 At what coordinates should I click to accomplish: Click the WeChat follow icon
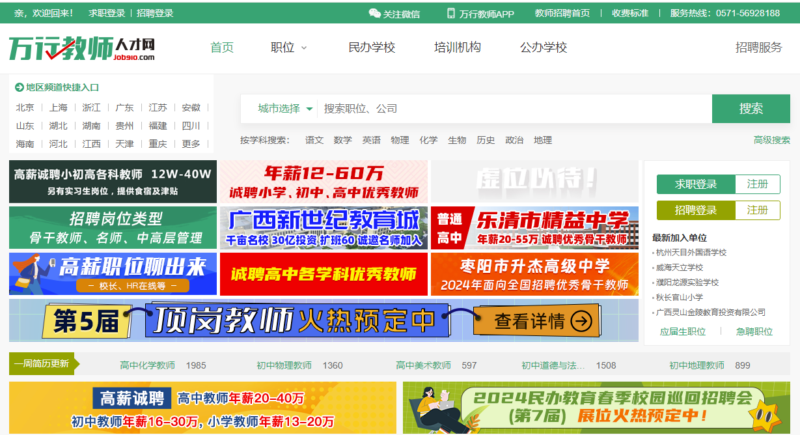pyautogui.click(x=374, y=14)
